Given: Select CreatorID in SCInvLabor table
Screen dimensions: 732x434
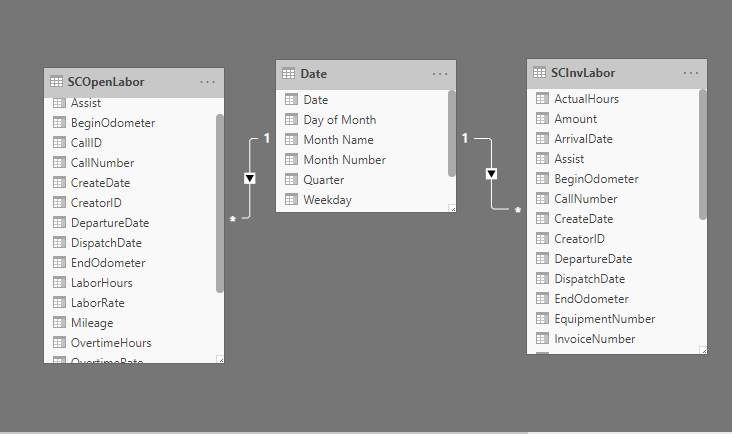Looking at the screenshot, I should [x=579, y=239].
